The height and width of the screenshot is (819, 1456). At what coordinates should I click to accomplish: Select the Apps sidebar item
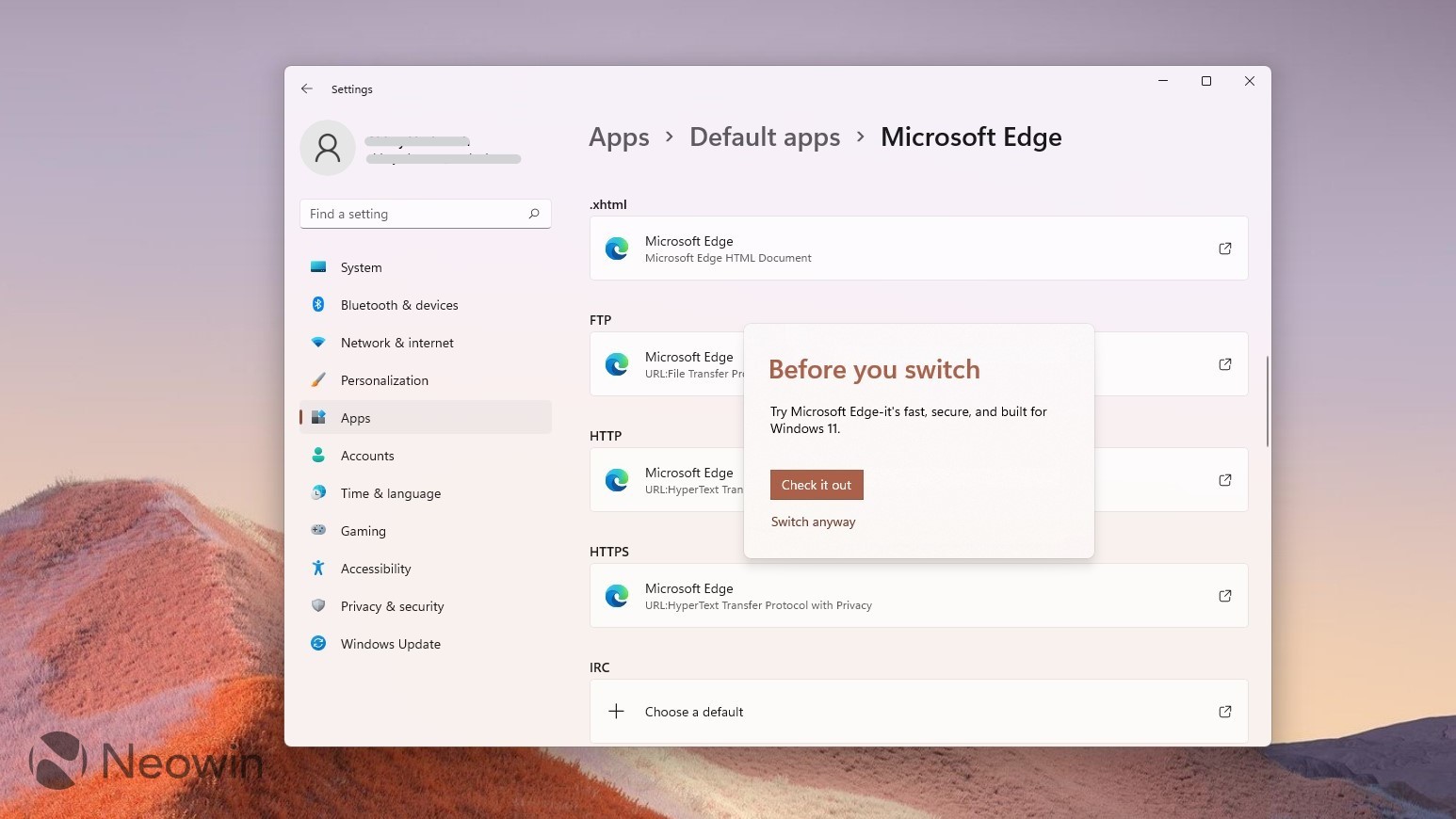426,418
